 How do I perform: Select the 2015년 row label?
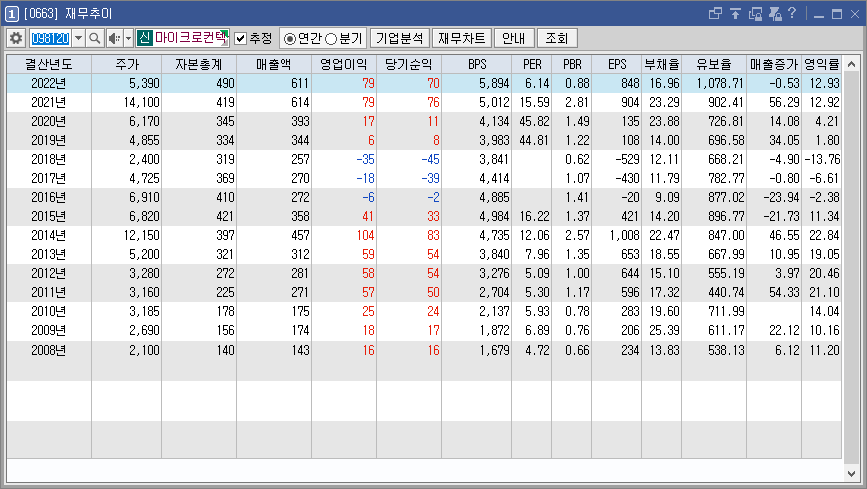pyautogui.click(x=49, y=216)
